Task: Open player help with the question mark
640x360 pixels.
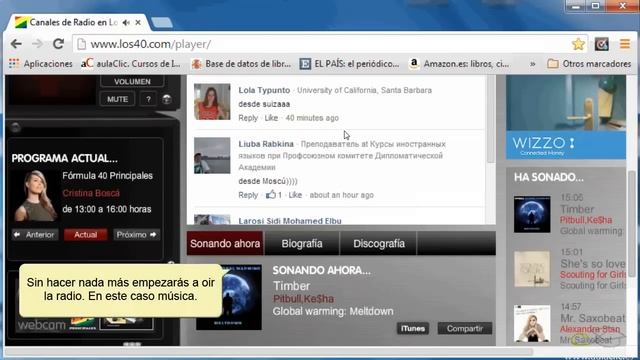Action: pyautogui.click(x=148, y=99)
